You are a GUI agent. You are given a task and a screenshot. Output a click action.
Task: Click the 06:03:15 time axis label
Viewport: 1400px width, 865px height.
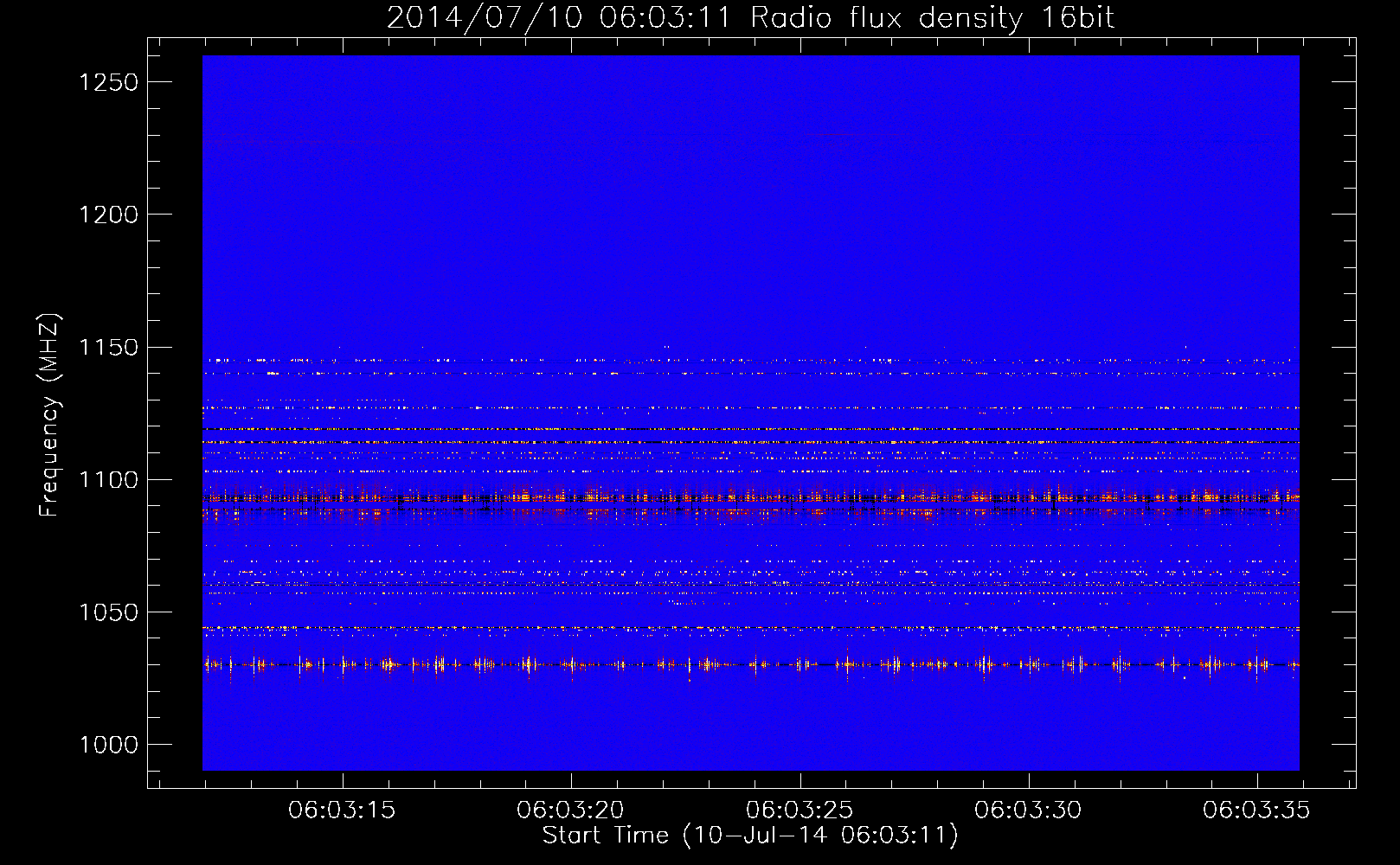(x=342, y=811)
